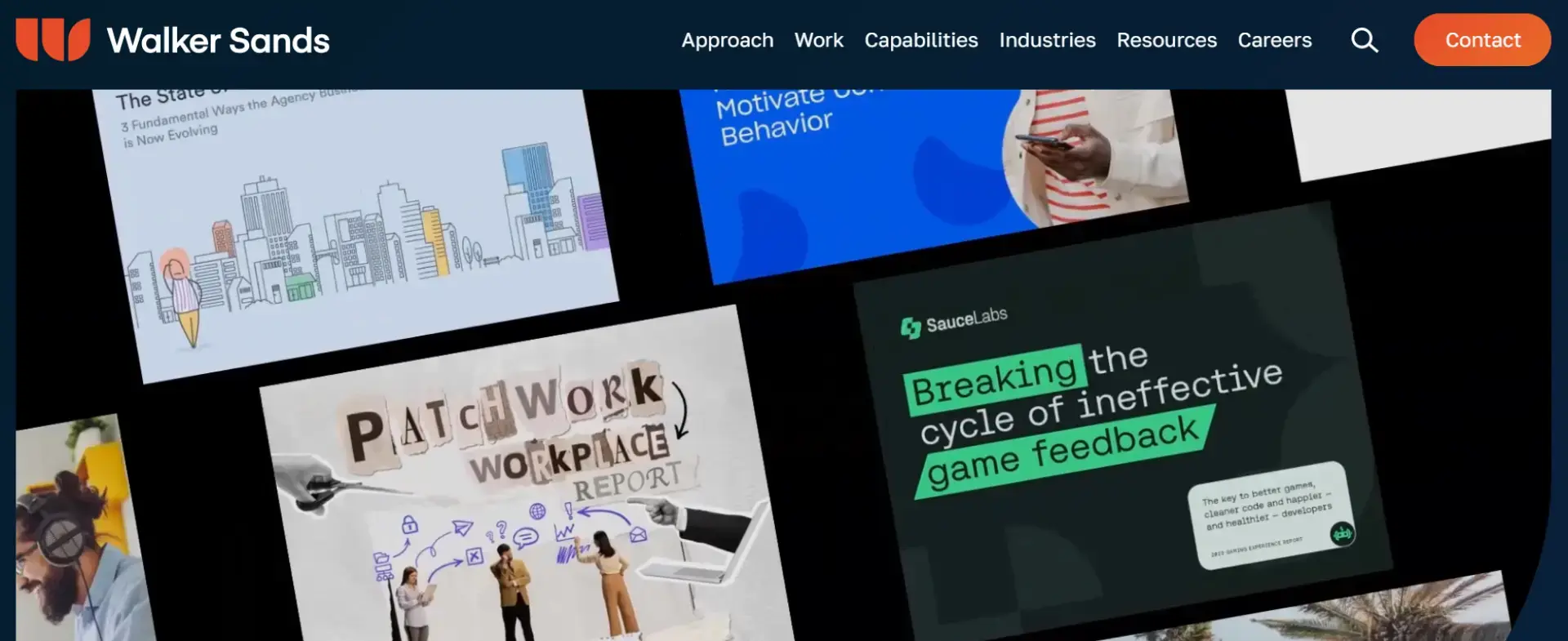Image resolution: width=1568 pixels, height=641 pixels.
Task: Open the Careers menu item
Action: coord(1274,40)
